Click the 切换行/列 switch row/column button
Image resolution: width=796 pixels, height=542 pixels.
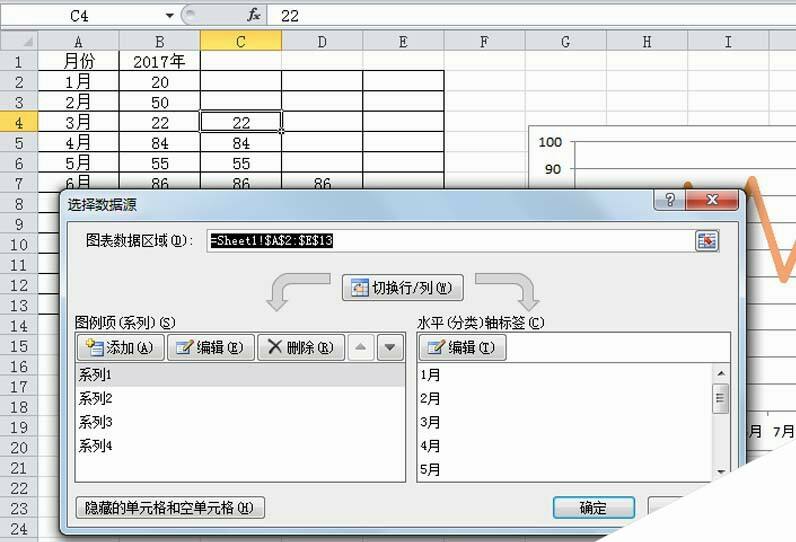[x=403, y=288]
